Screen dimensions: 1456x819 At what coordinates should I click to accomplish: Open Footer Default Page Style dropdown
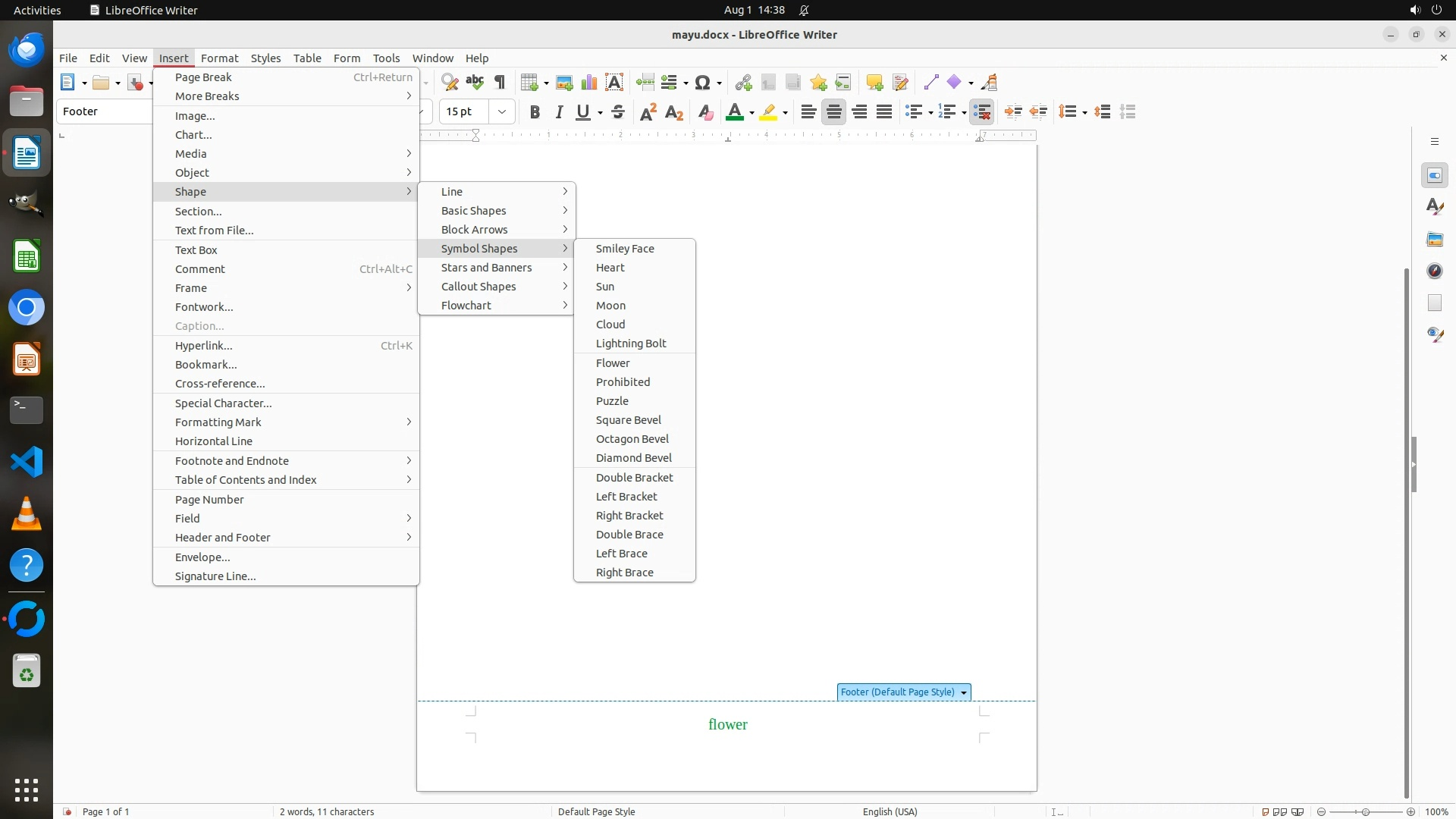pos(964,692)
